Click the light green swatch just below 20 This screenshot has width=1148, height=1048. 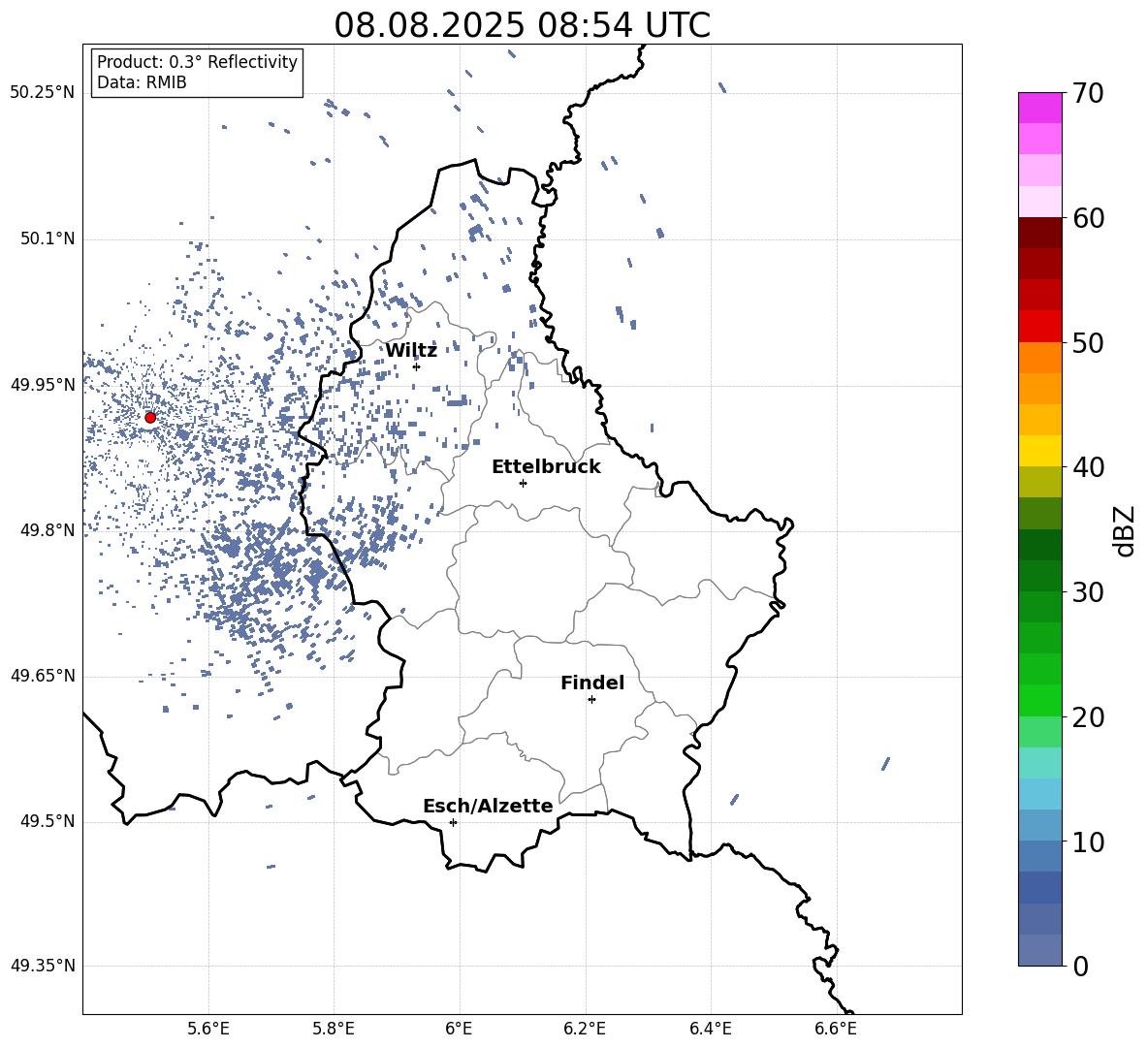tap(1039, 732)
